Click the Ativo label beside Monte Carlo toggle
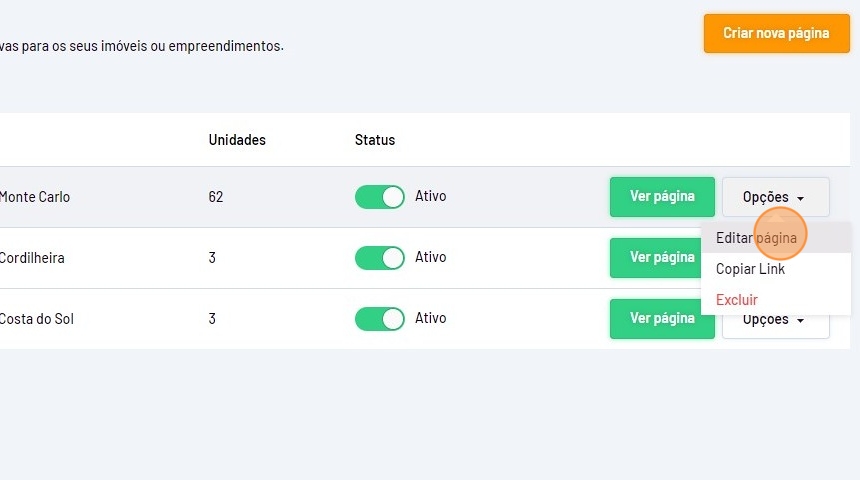The width and height of the screenshot is (860, 480). [431, 196]
